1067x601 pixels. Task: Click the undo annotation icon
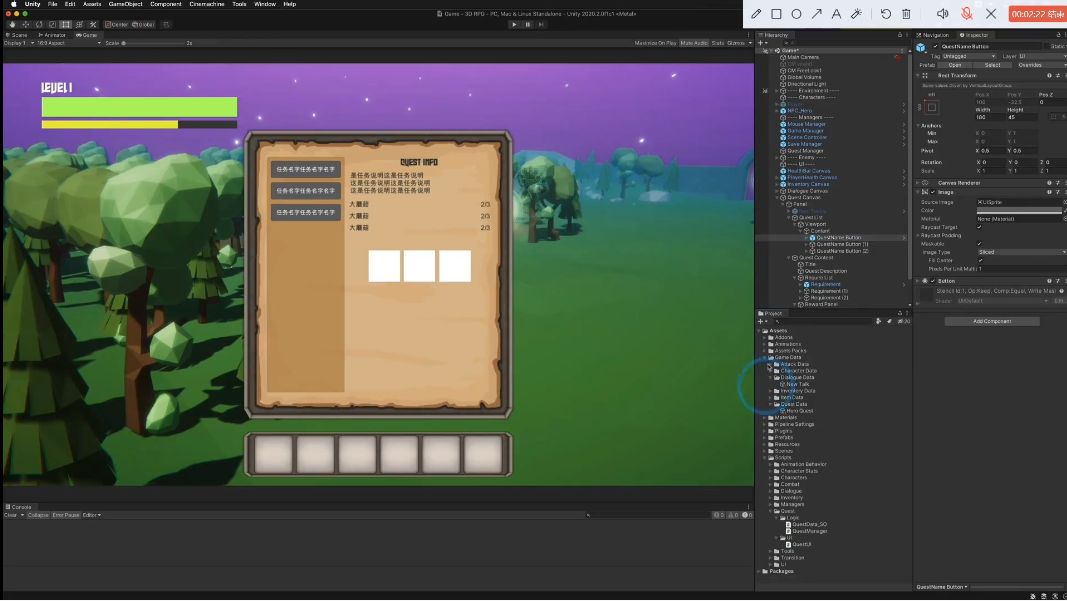point(886,14)
